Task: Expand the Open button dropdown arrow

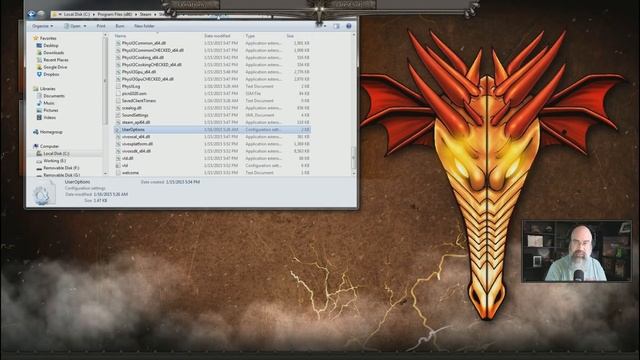Action: point(85,26)
